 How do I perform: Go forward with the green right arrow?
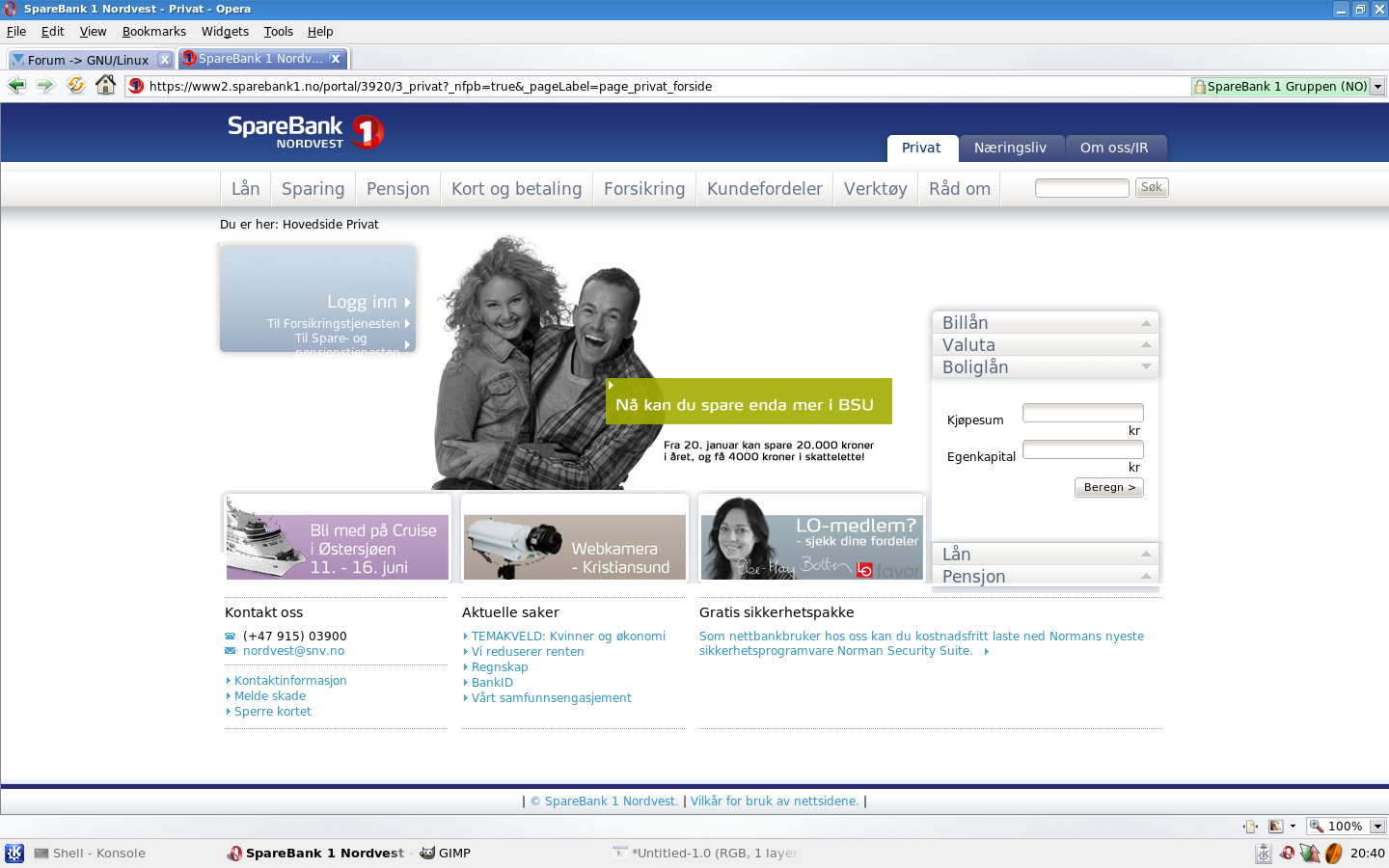point(45,85)
